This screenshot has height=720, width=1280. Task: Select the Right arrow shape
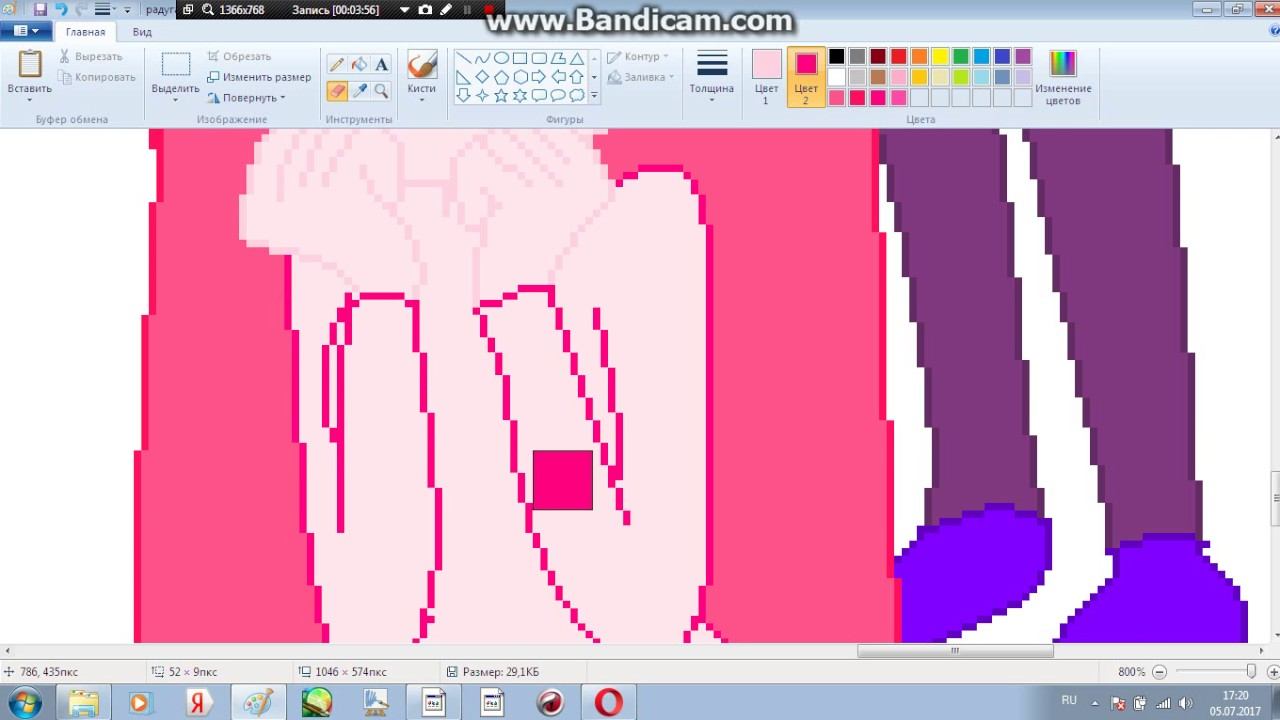tap(539, 77)
